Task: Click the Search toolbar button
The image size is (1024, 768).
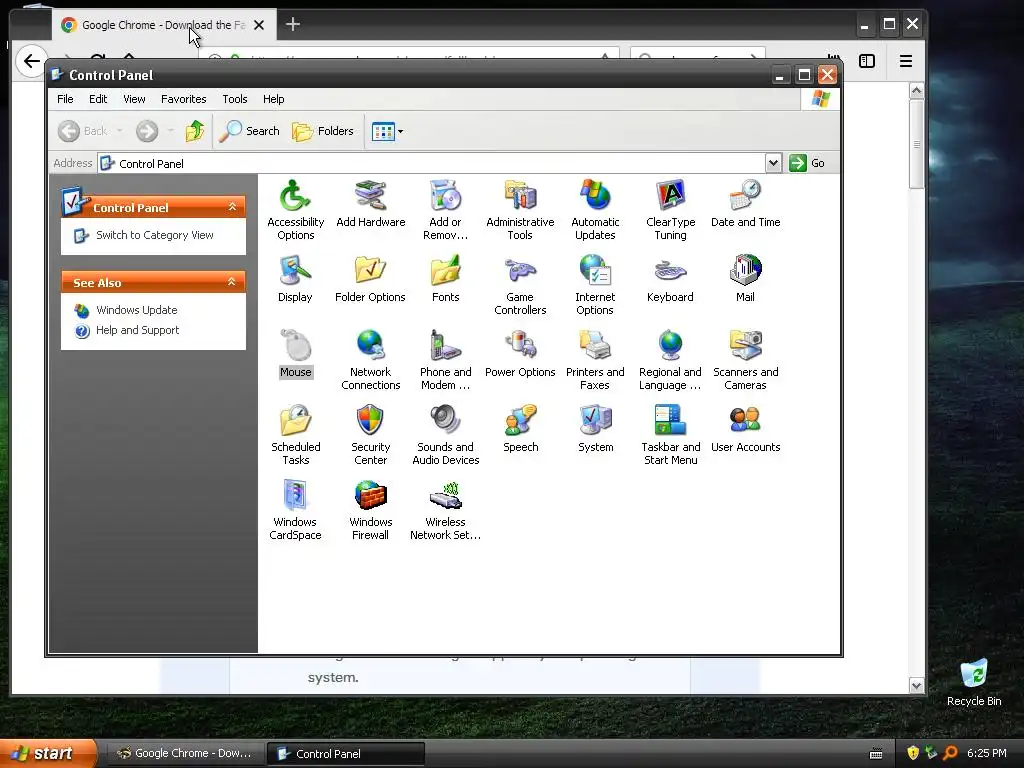Action: click(249, 131)
